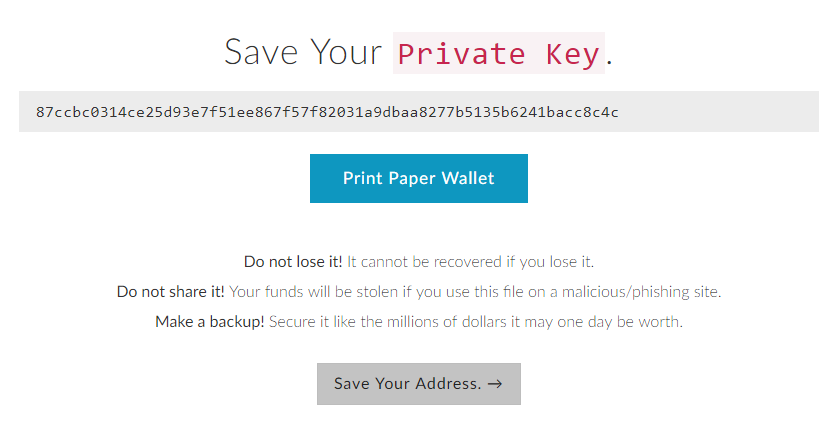Click the bold "Do not share it!" warning
The height and width of the screenshot is (434, 836).
click(x=171, y=292)
